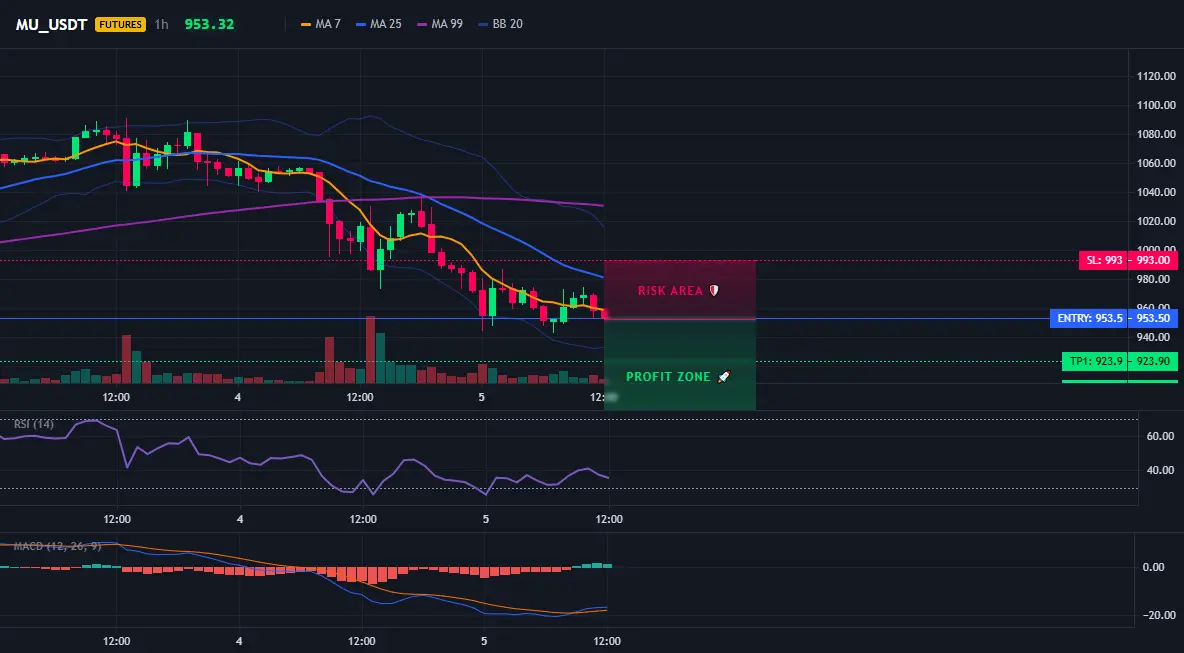Click the MACD -20.00 axis label

click(x=1159, y=615)
